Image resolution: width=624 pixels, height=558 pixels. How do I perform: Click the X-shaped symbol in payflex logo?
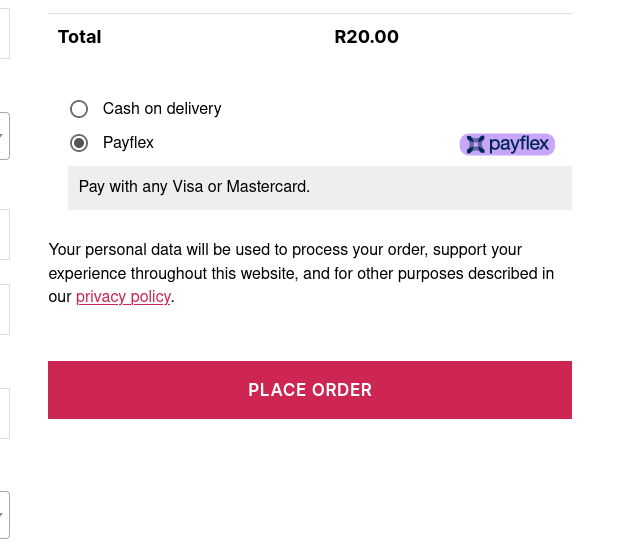click(x=476, y=144)
